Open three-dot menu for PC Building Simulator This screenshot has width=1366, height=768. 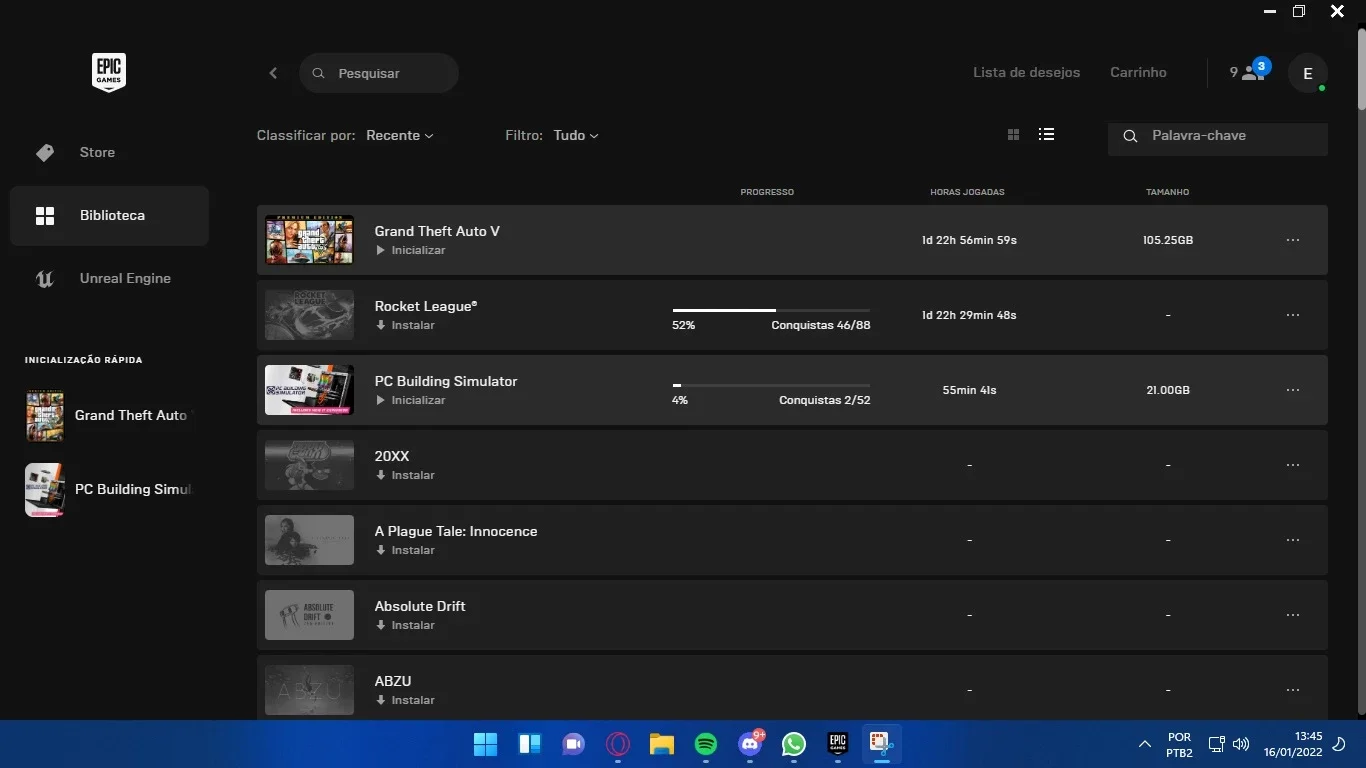click(x=1293, y=390)
